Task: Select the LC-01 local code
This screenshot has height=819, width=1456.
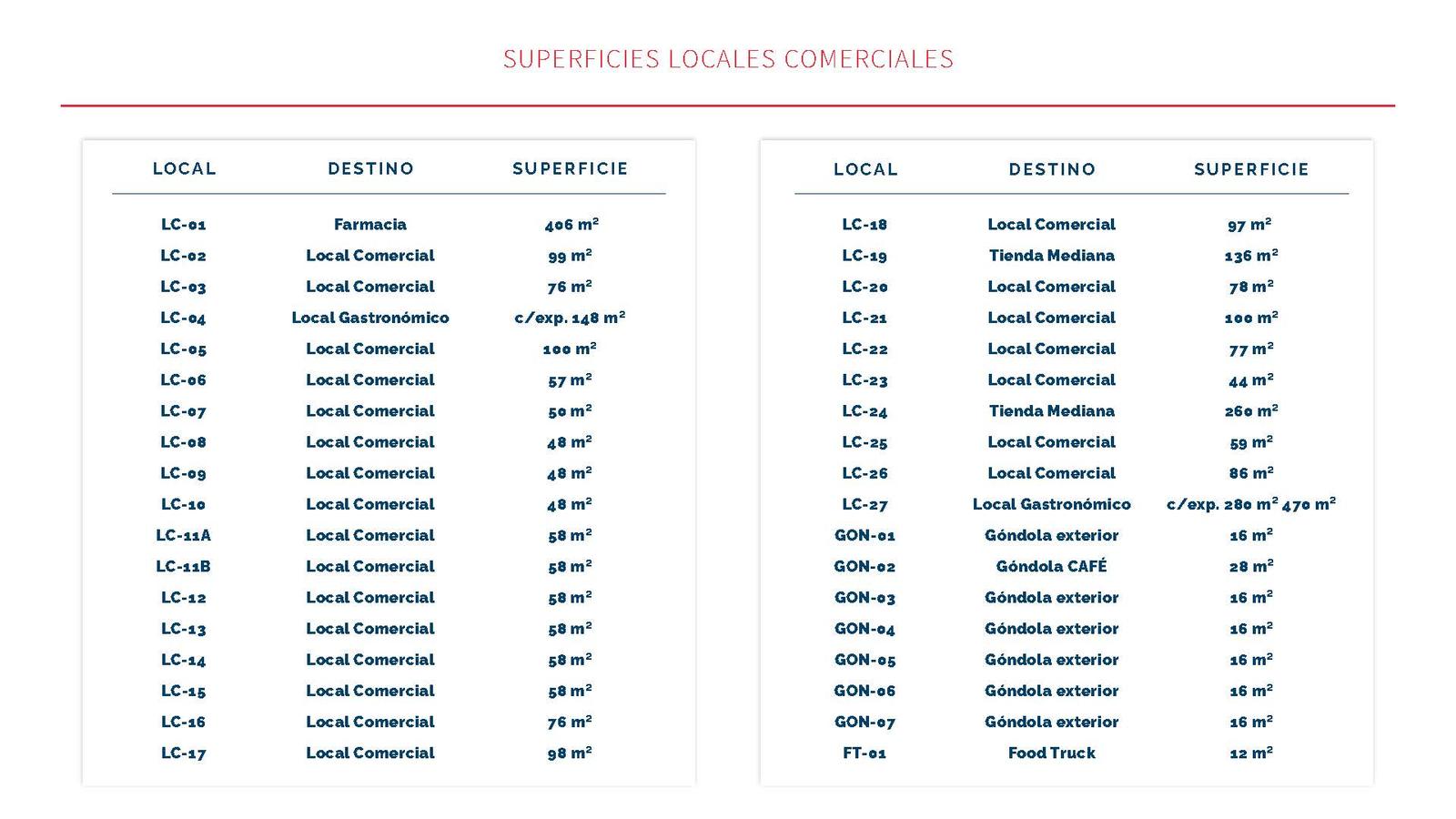Action: (x=184, y=225)
